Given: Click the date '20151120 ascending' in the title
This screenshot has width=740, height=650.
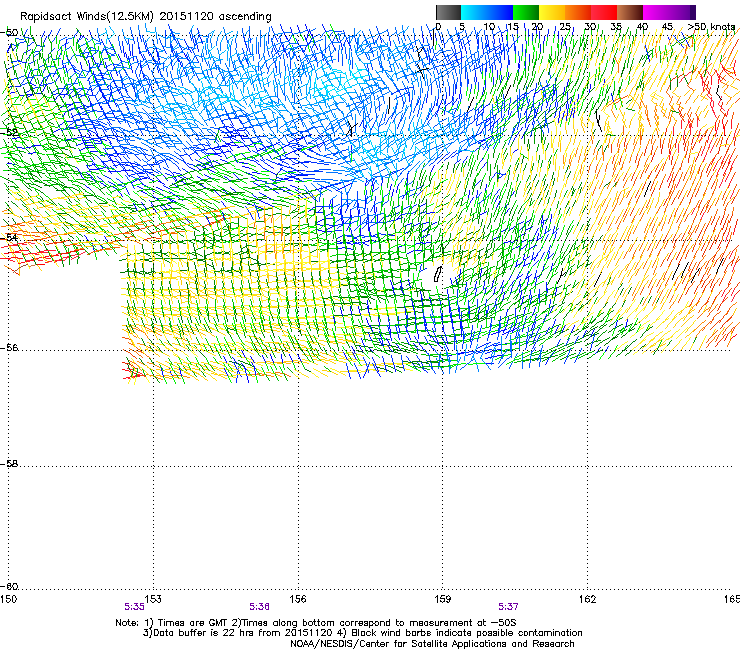Looking at the screenshot, I should pos(215,17).
